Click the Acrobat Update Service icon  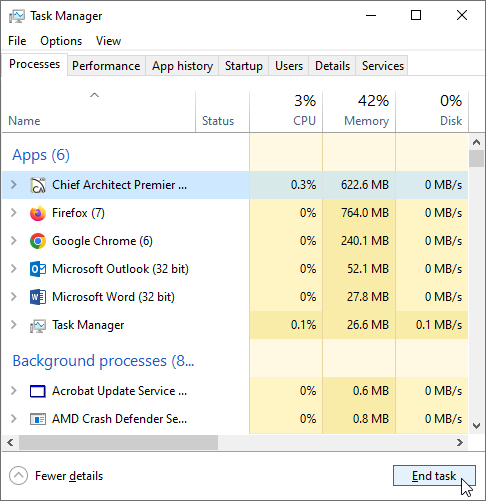point(38,391)
